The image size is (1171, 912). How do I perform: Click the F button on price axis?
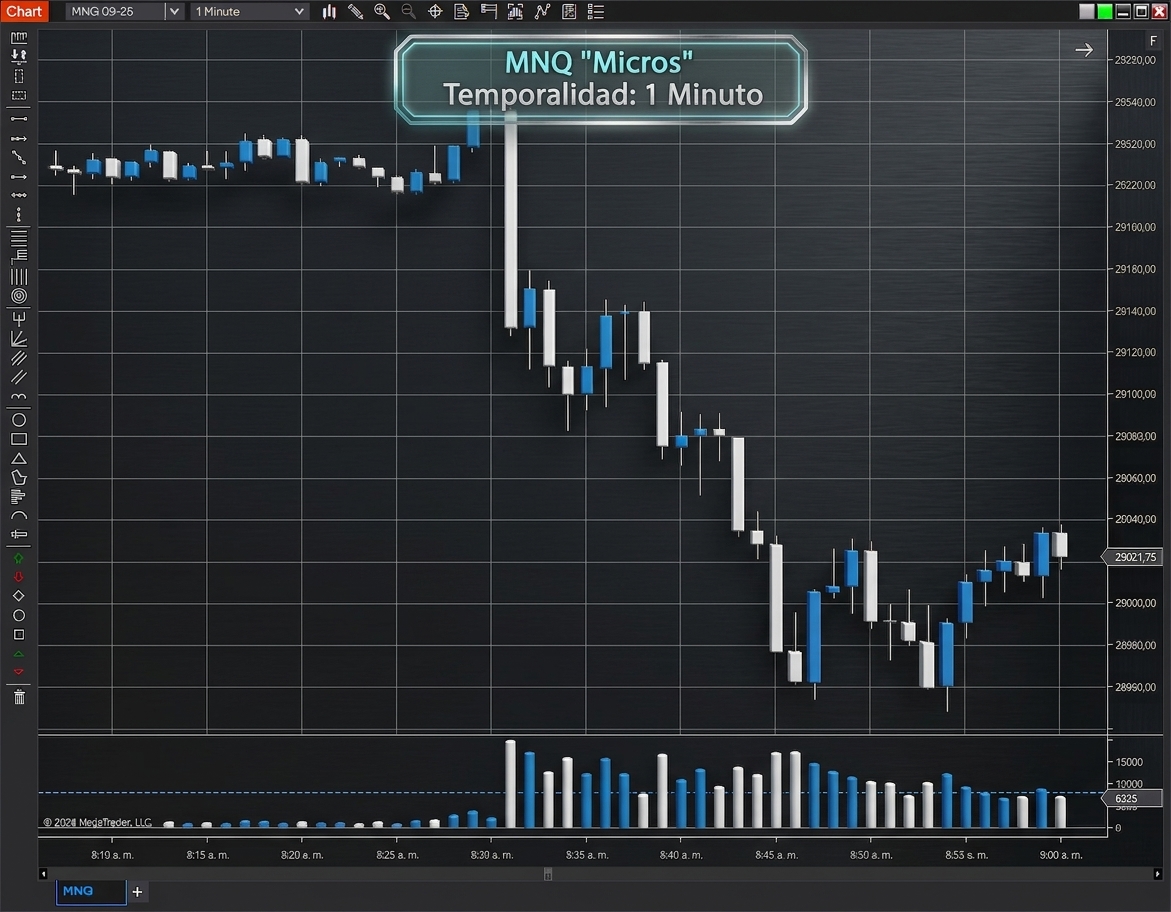click(1153, 41)
